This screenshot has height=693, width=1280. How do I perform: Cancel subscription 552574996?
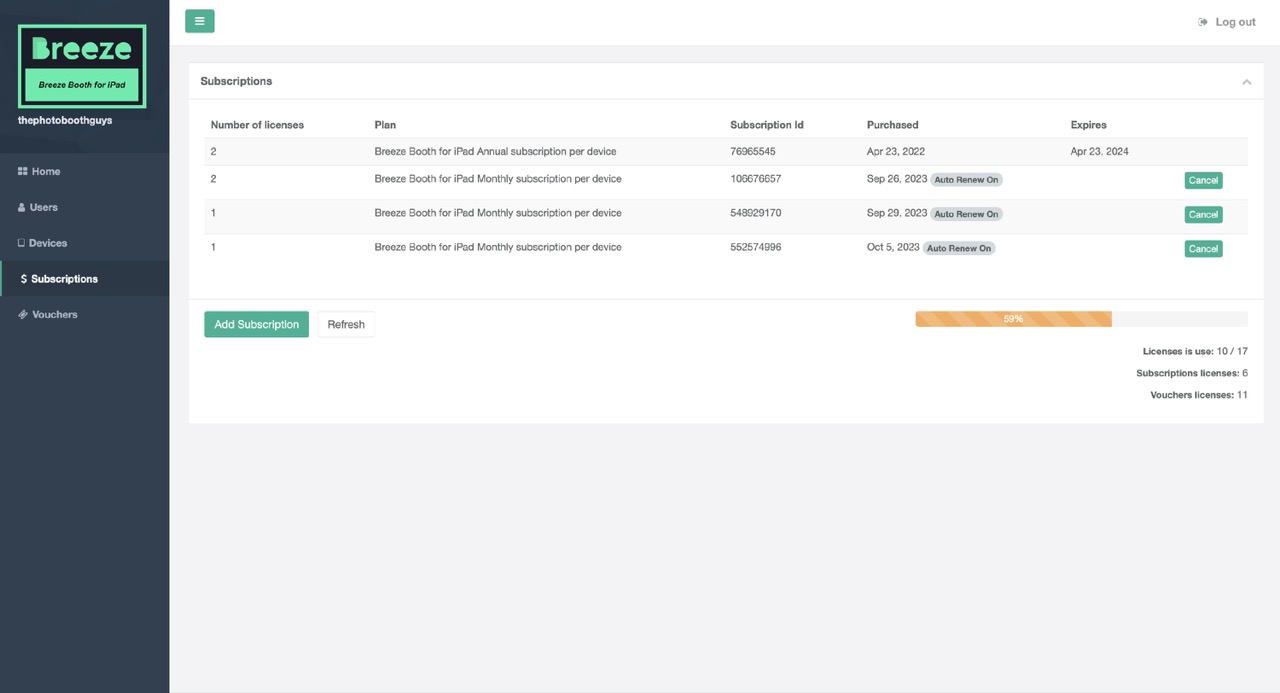coord(1203,249)
